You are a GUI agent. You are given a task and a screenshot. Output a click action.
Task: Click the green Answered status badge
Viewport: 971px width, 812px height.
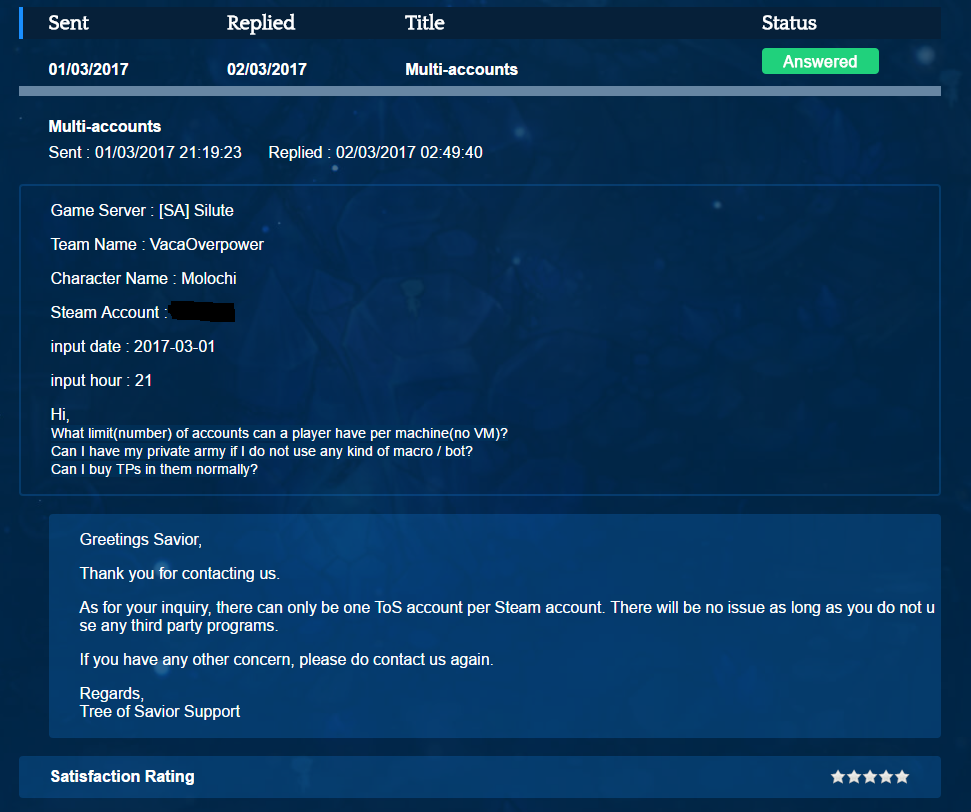[820, 61]
